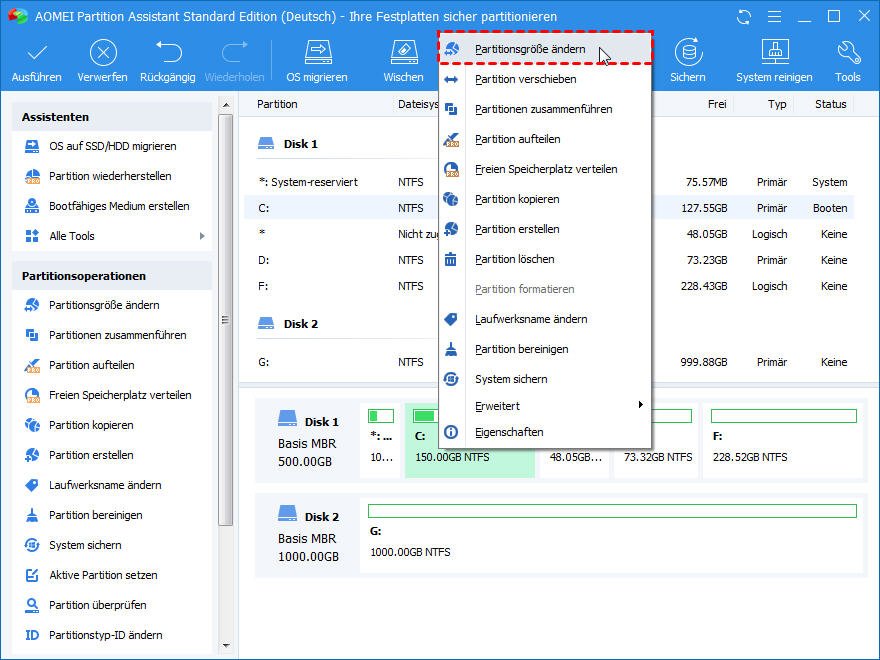Expand the Erweitert submenu
The width and height of the screenshot is (880, 660).
click(544, 406)
